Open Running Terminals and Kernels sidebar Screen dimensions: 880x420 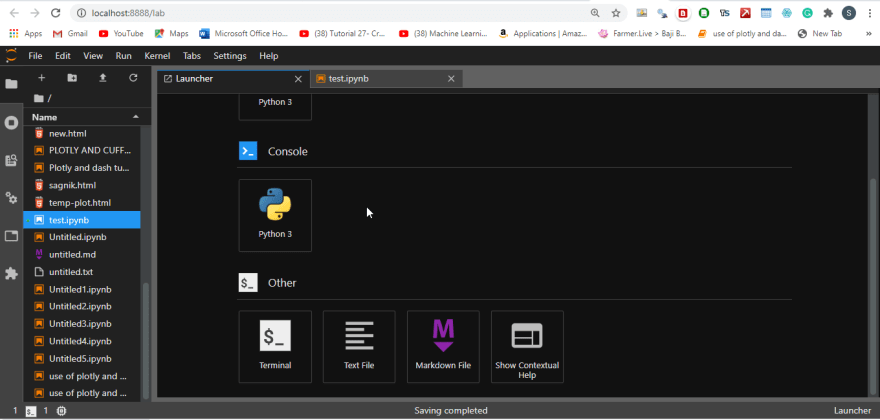[x=11, y=122]
